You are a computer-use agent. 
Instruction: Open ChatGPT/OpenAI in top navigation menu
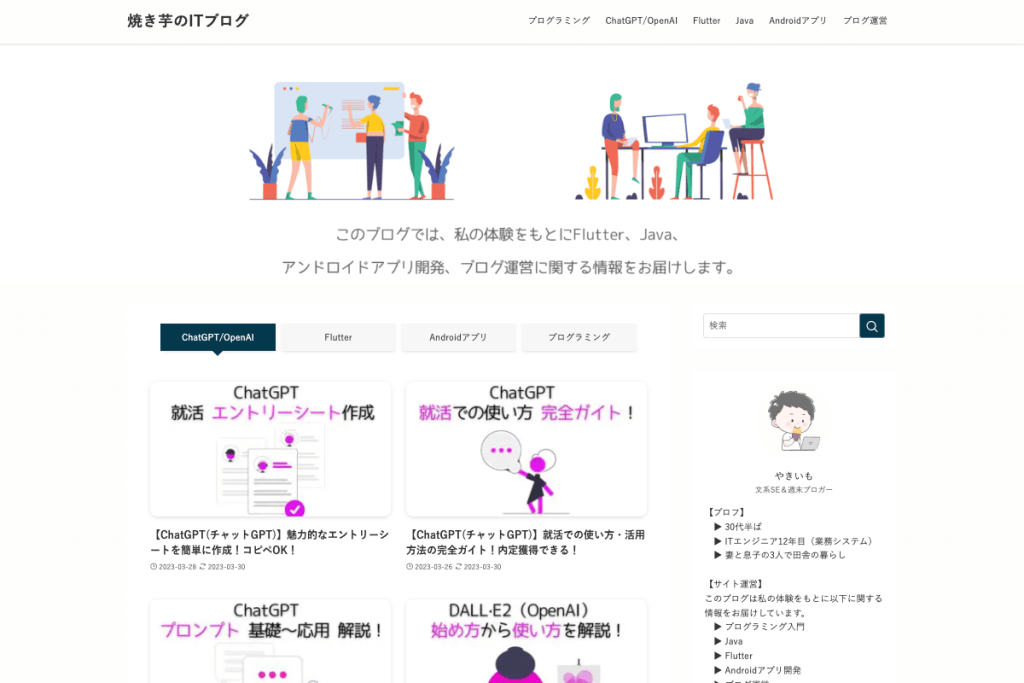coord(641,21)
